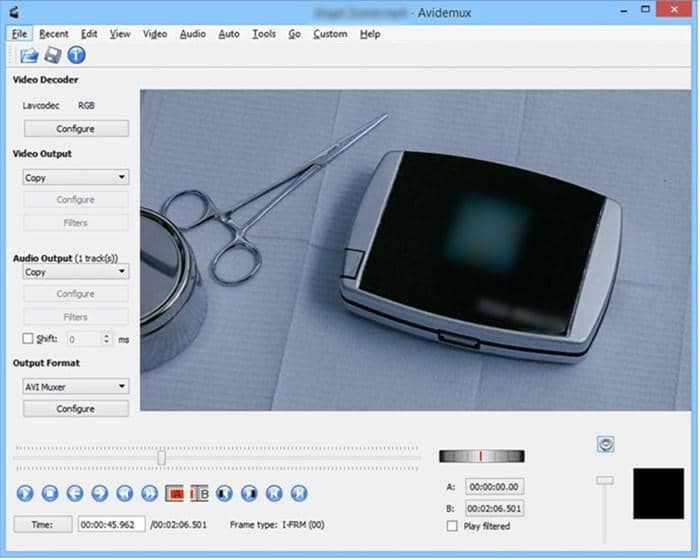Toggle the Play filtered checkbox

452,526
